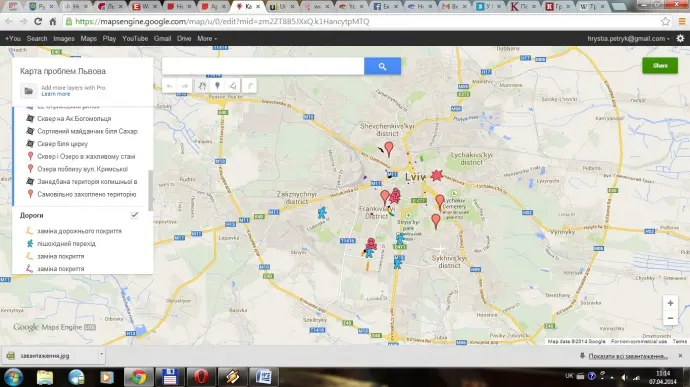Select заміна дорожнього покриття item
Viewport: 690px width, 387px height.
(x=79, y=231)
